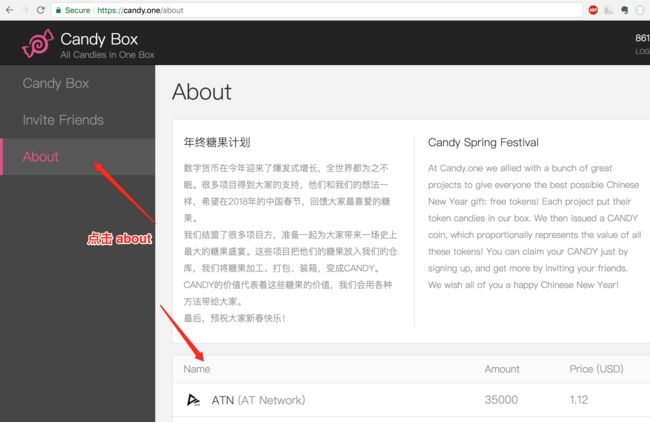Viewport: 650px width, 422px height.
Task: Open Invite Friends in the sidebar
Action: [78, 120]
